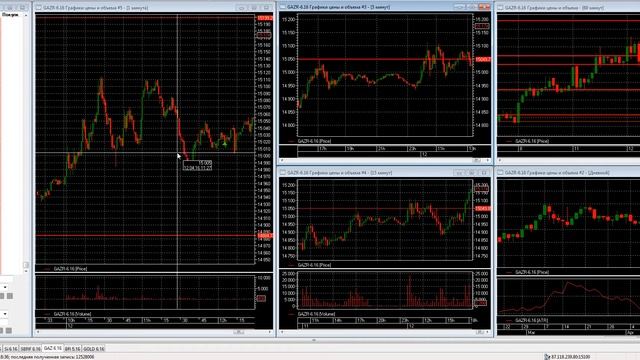This screenshot has width=640, height=360.
Task: Click red price label atop 1-minute chart axis
Action: (264, 18)
